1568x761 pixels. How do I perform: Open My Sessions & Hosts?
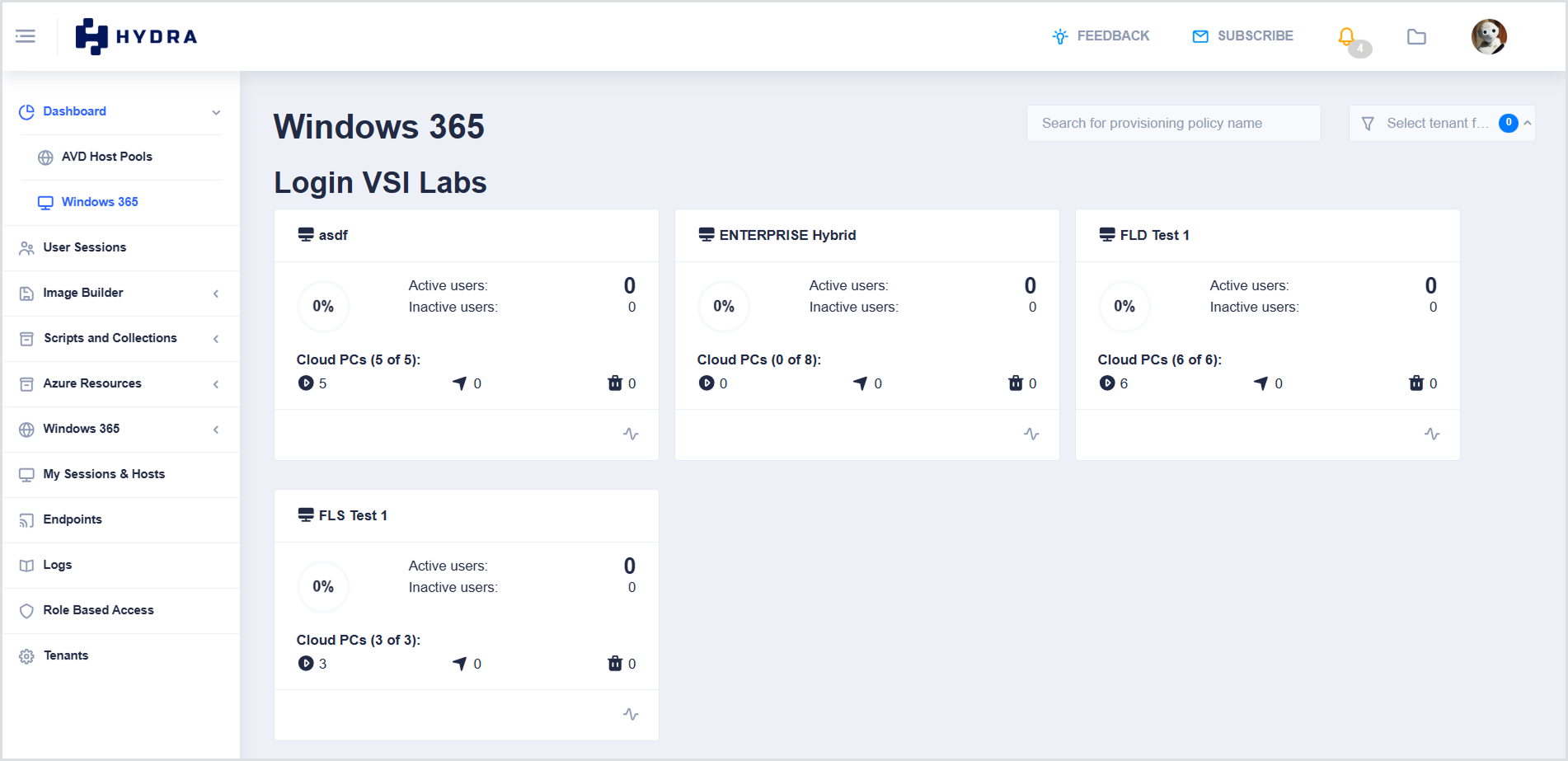(104, 474)
